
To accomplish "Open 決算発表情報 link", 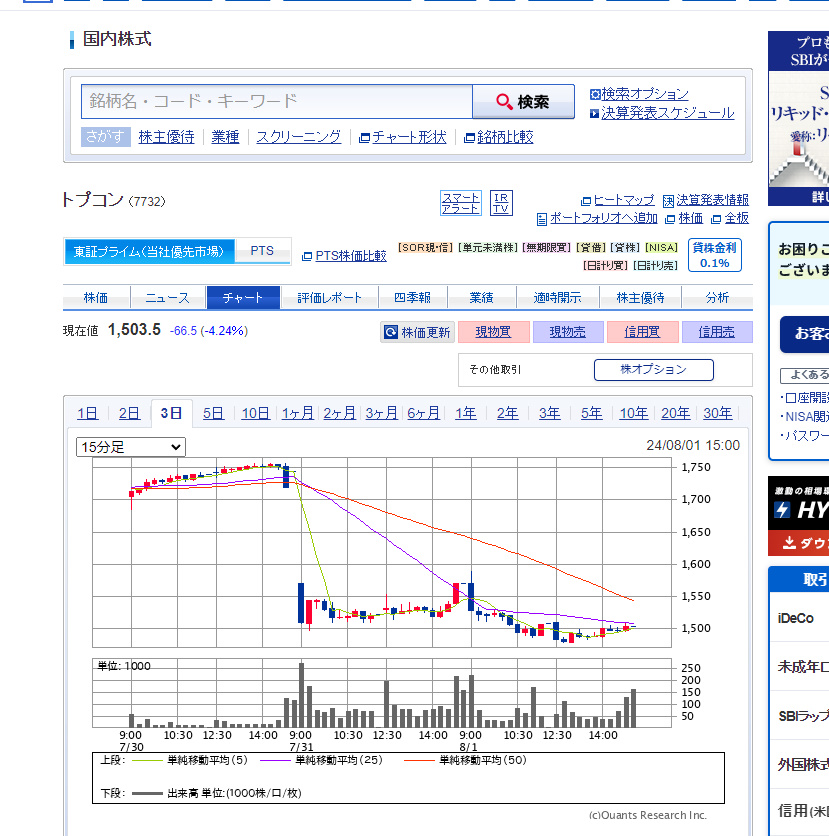I will click(706, 200).
